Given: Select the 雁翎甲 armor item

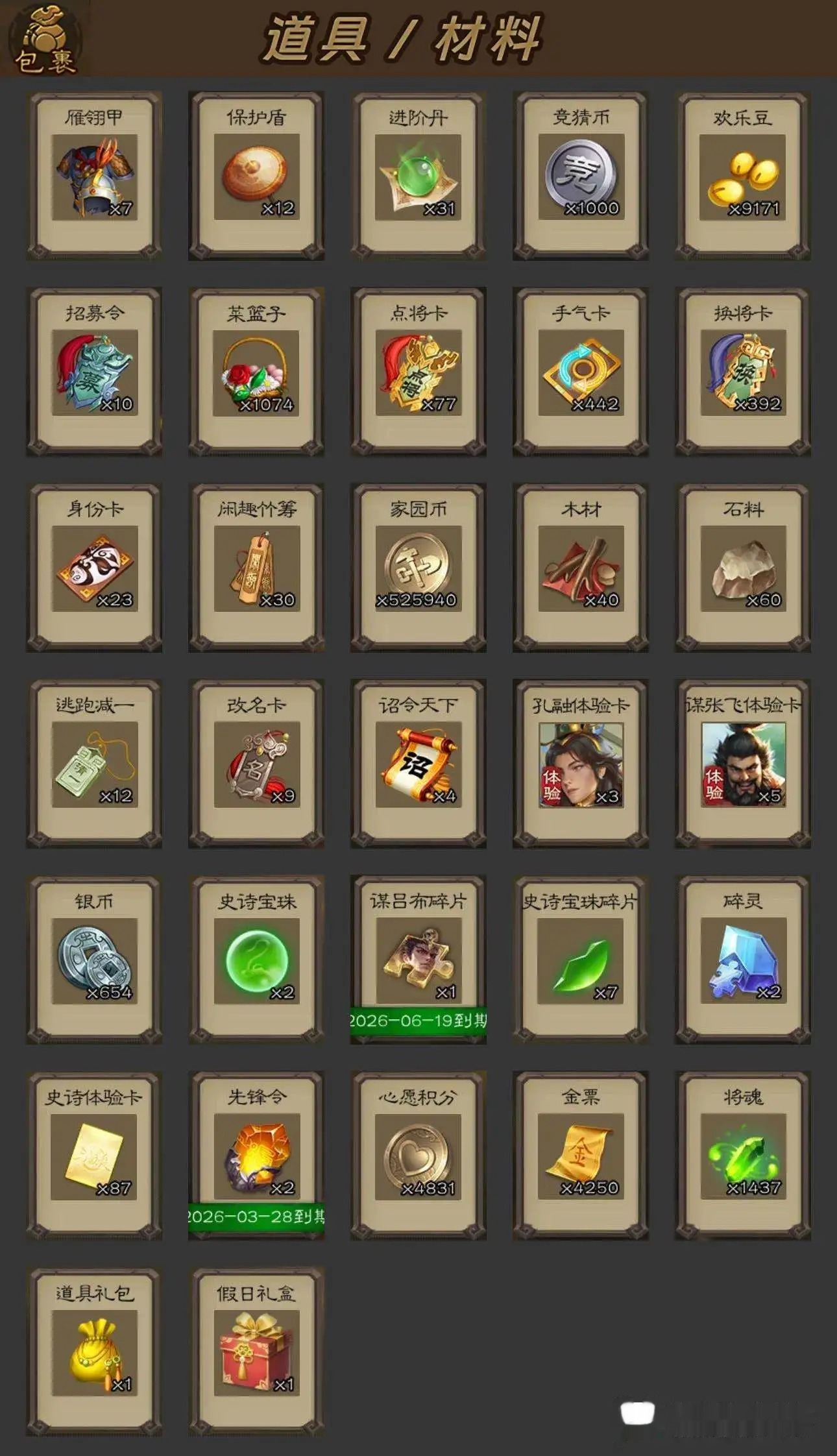Looking at the screenshot, I should (x=94, y=176).
